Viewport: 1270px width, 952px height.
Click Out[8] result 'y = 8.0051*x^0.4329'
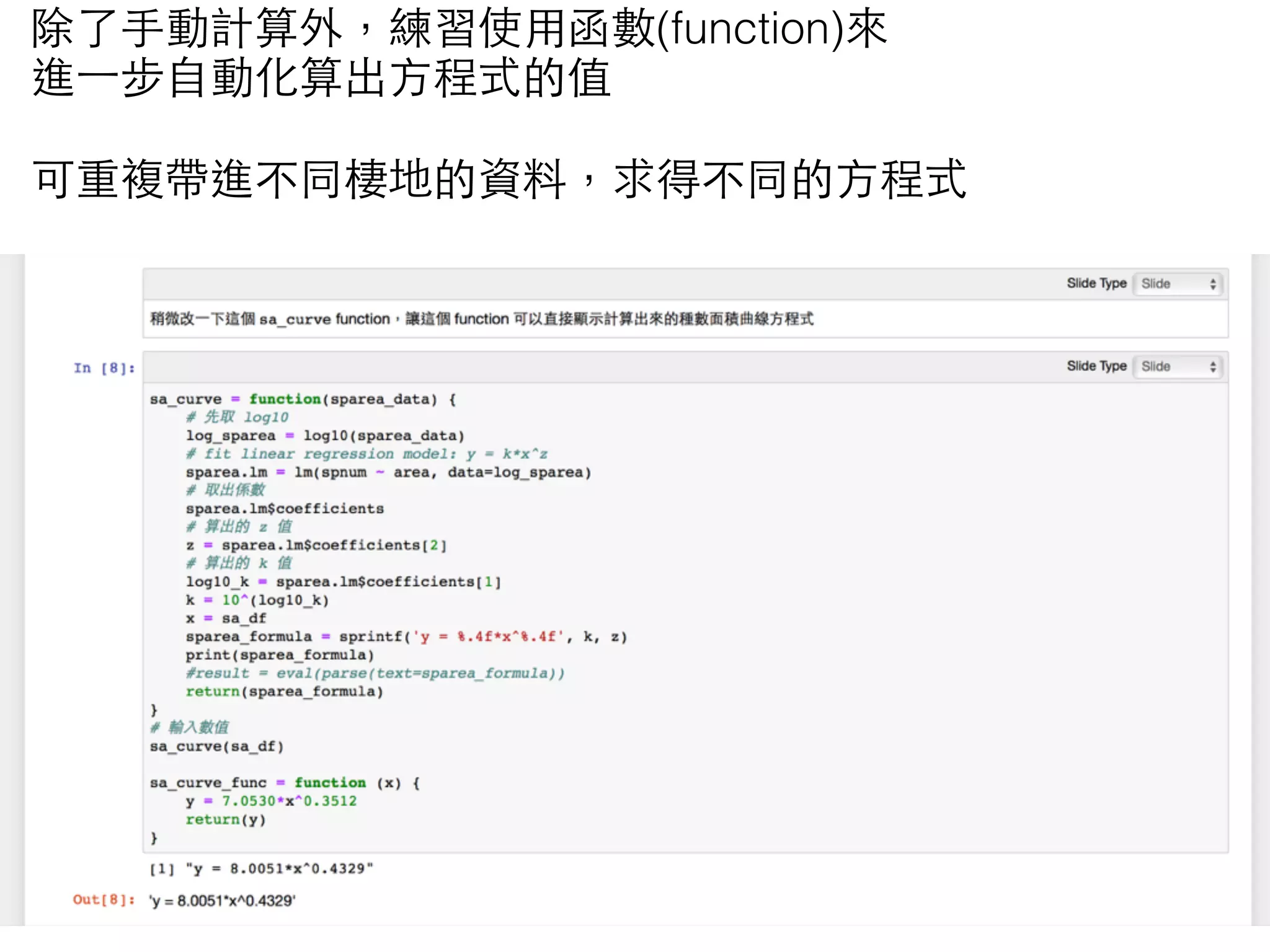coord(223,901)
